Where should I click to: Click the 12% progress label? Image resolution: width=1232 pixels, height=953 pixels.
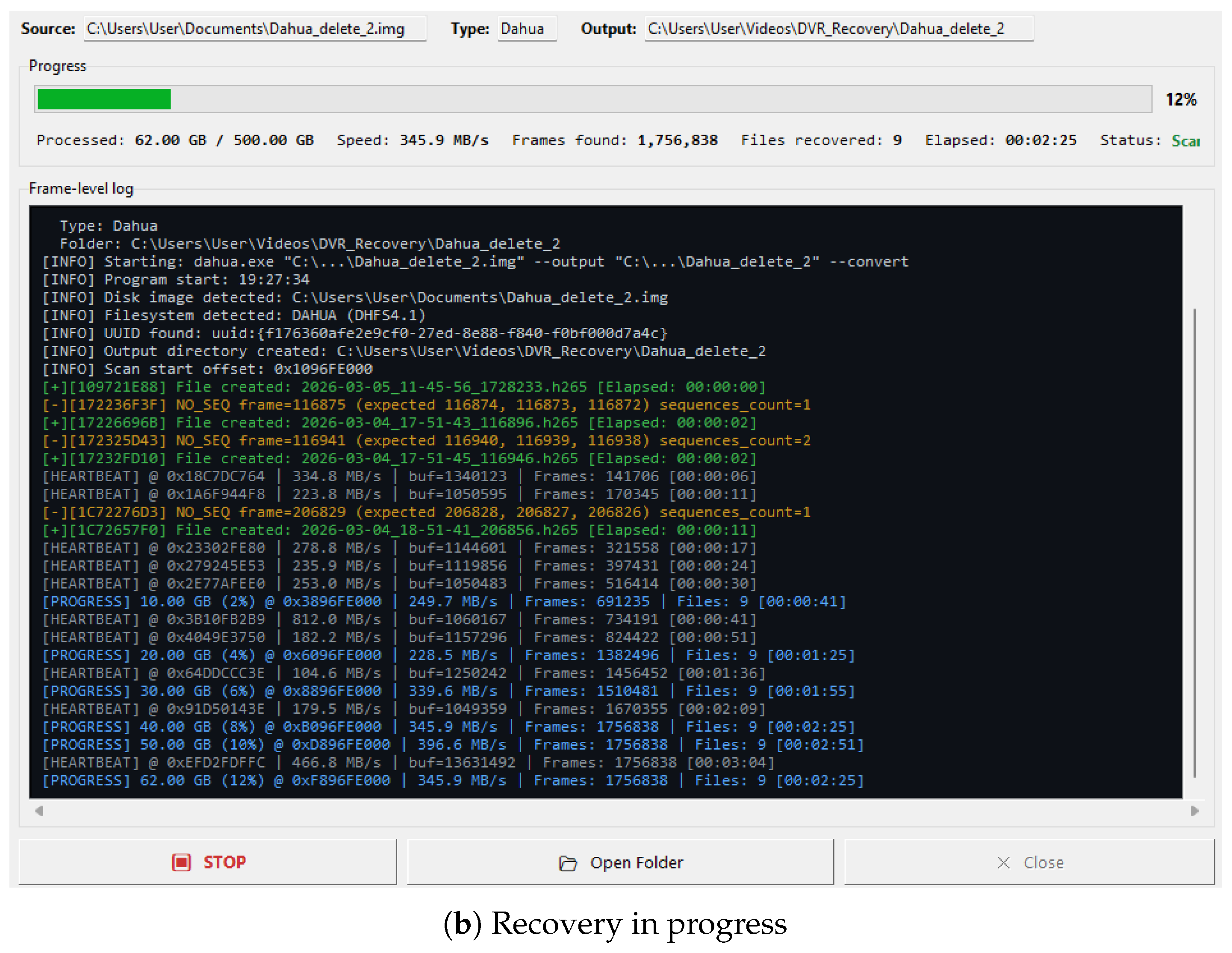[x=1181, y=100]
